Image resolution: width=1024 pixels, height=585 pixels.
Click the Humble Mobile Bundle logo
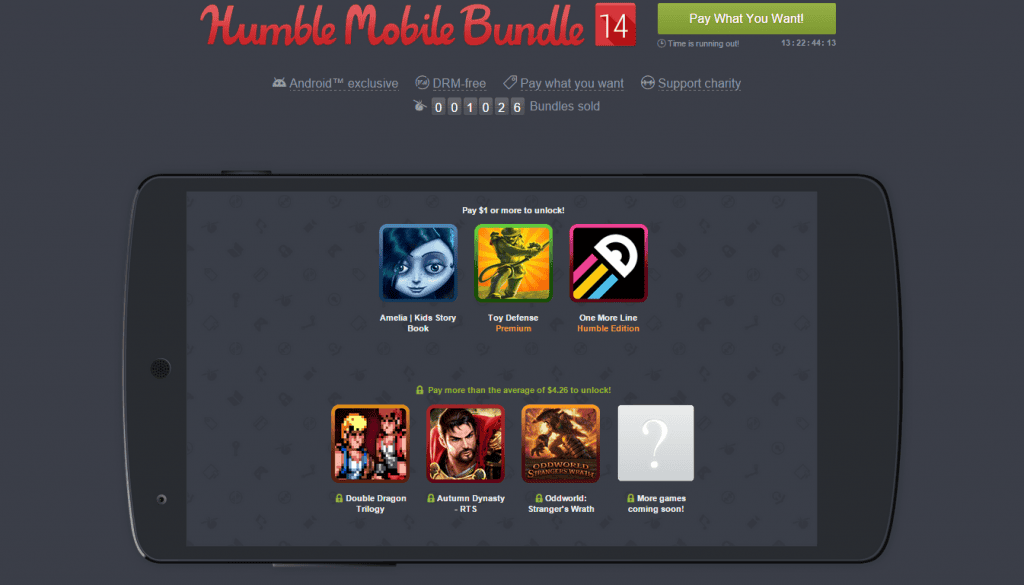392,26
